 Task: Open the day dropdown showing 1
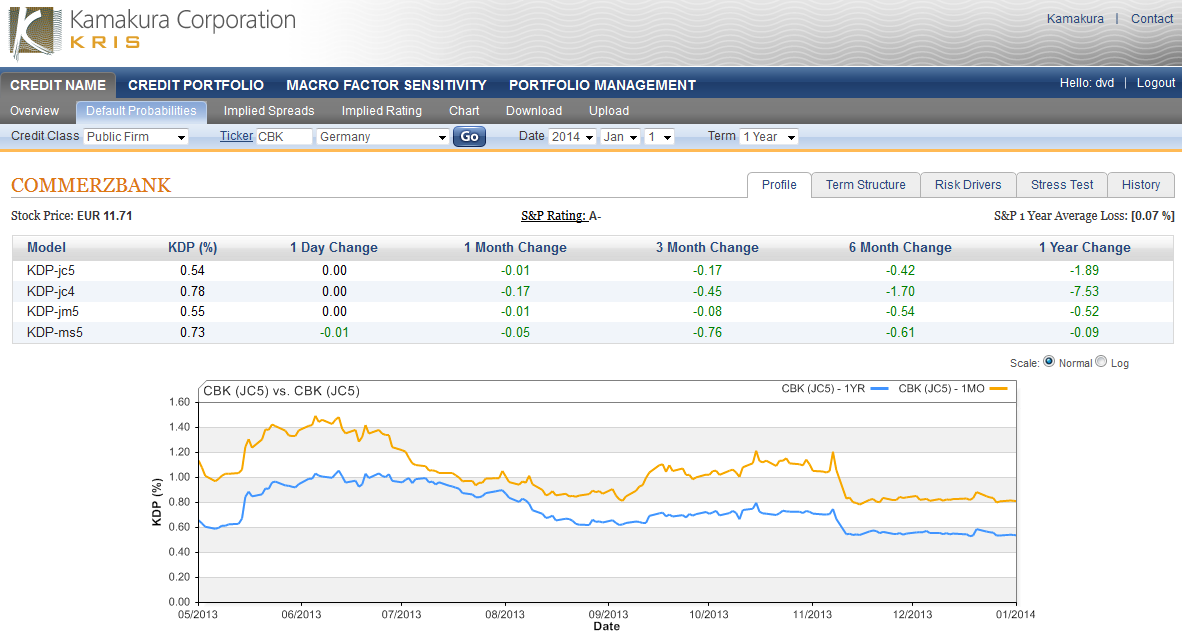tap(659, 136)
